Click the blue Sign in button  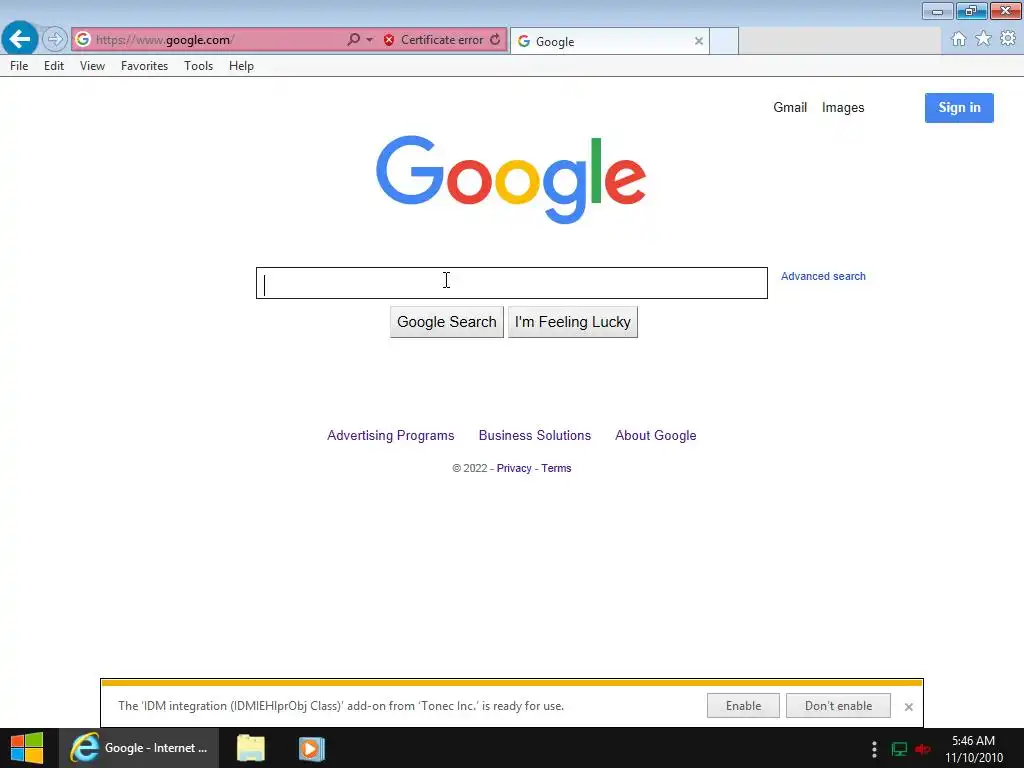coord(959,108)
